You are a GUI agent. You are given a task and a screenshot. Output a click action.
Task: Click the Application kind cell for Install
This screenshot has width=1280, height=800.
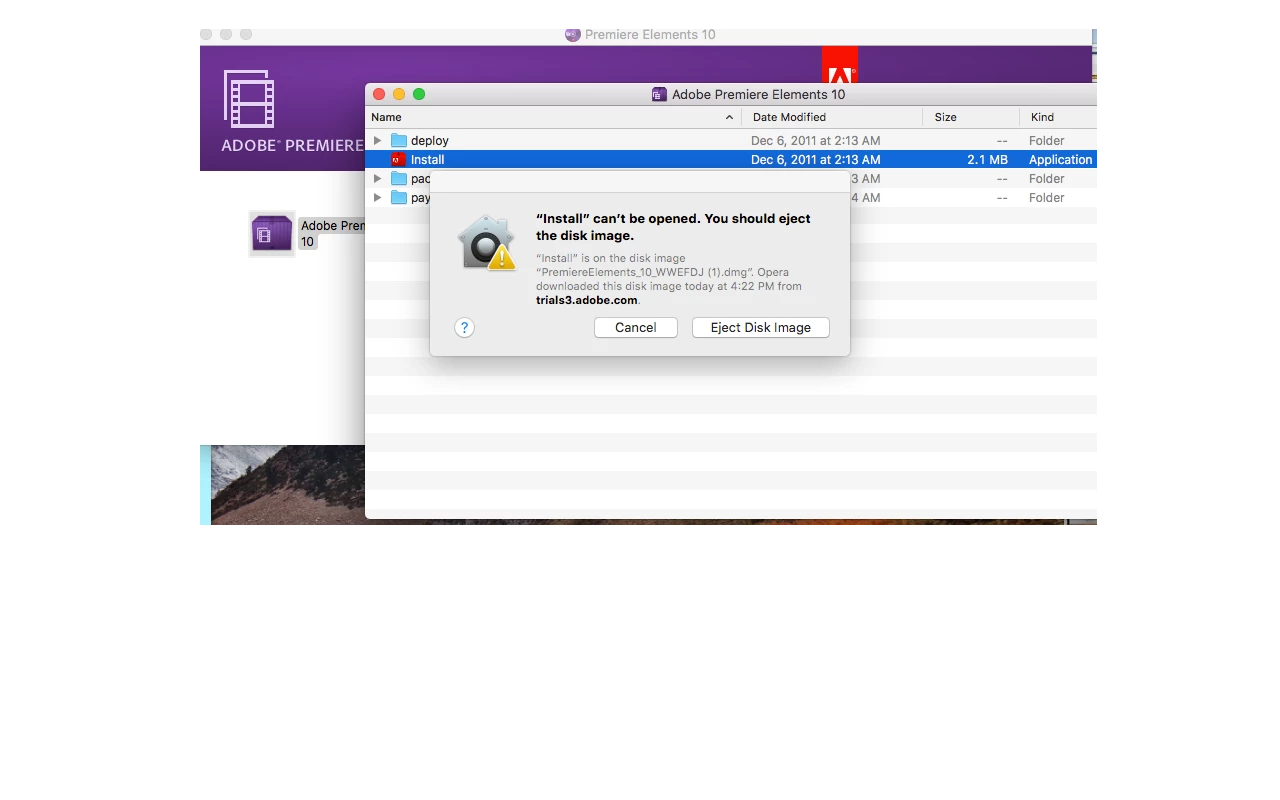tap(1061, 160)
